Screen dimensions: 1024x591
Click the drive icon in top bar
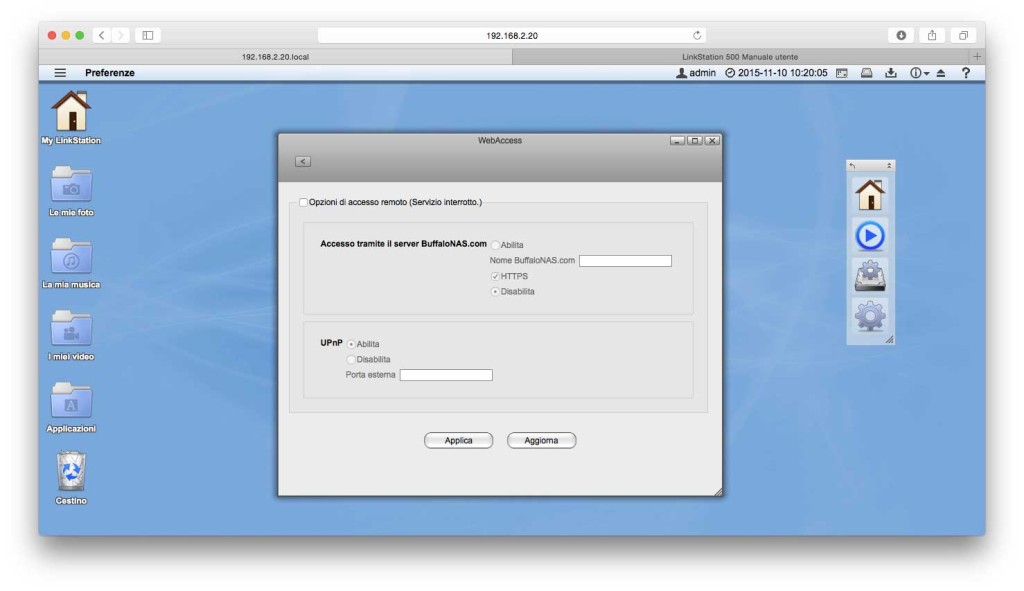coord(867,73)
